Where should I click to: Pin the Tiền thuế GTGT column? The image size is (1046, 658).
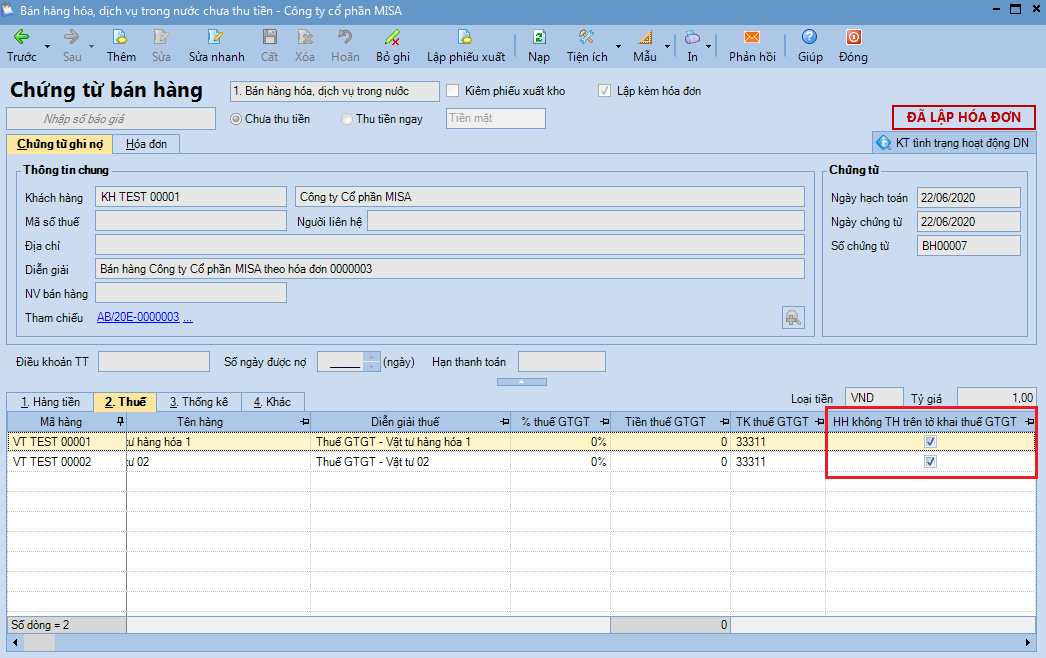point(724,422)
